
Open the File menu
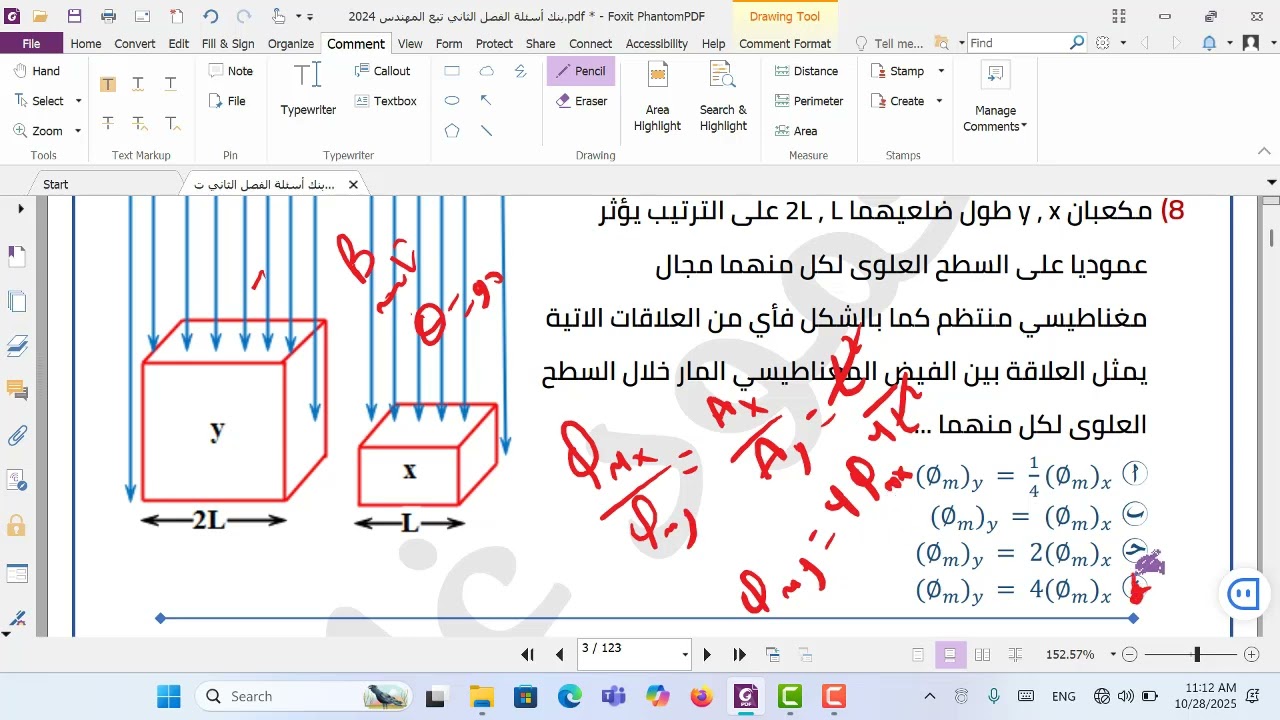pos(31,43)
